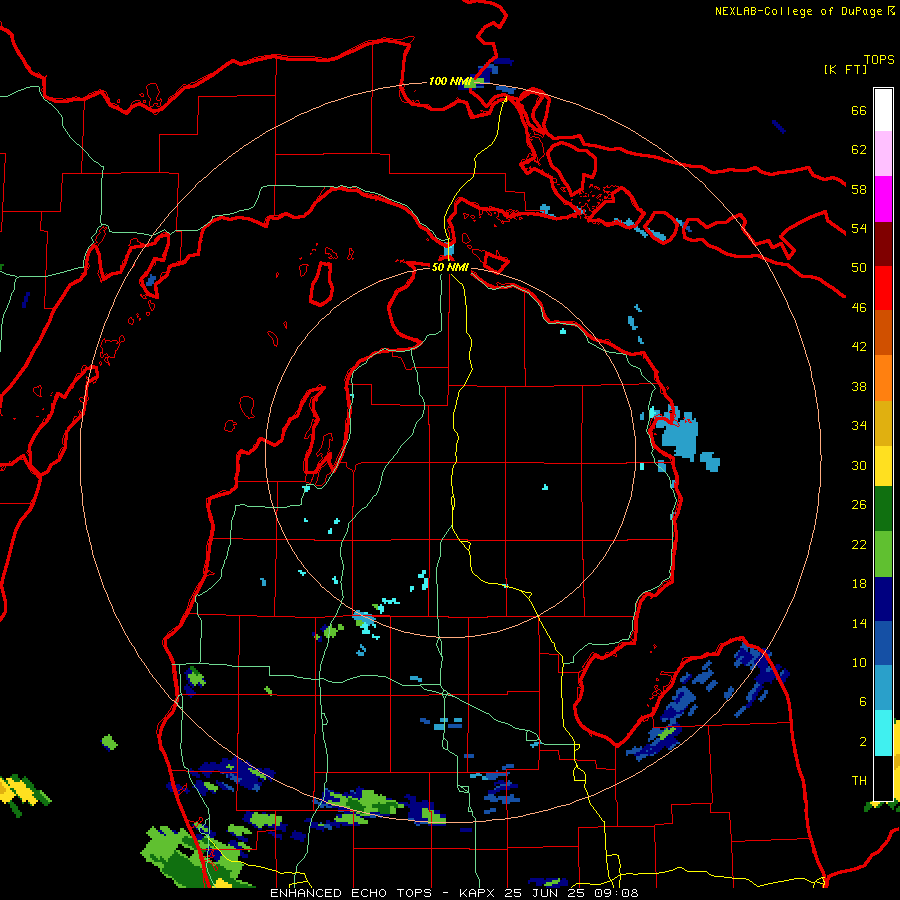Click the cyan legend swatch
The height and width of the screenshot is (900, 900).
883,733
